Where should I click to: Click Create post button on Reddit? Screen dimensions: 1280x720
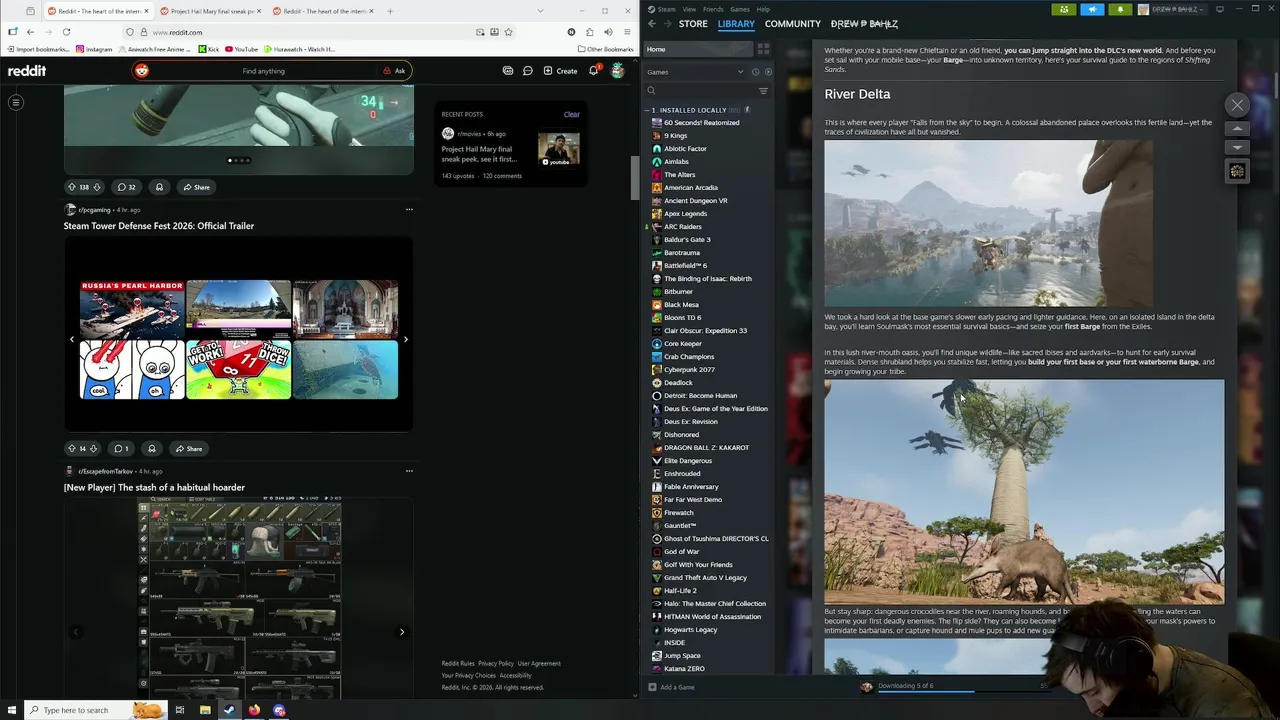pos(560,71)
